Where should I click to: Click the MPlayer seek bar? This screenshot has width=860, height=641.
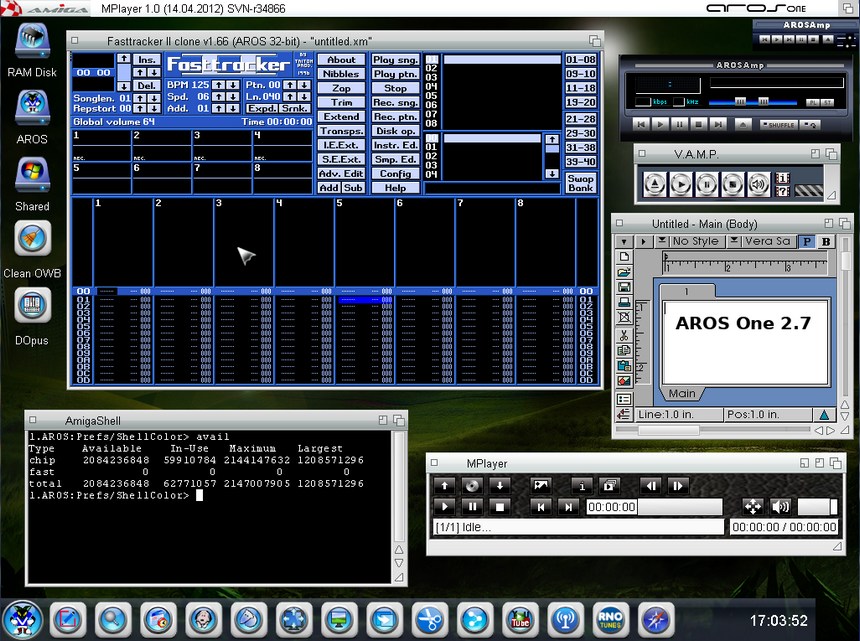pos(655,507)
